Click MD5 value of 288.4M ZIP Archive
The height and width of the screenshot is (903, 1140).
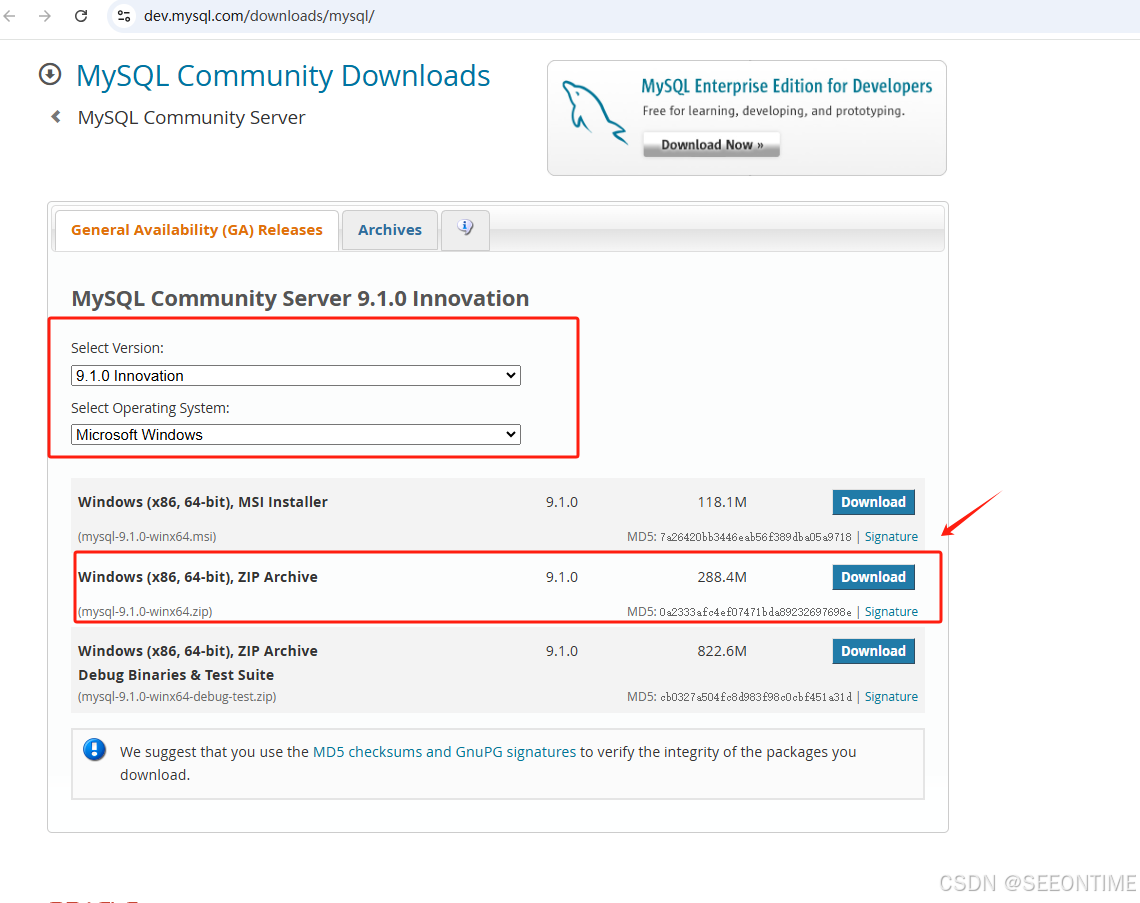coord(755,612)
